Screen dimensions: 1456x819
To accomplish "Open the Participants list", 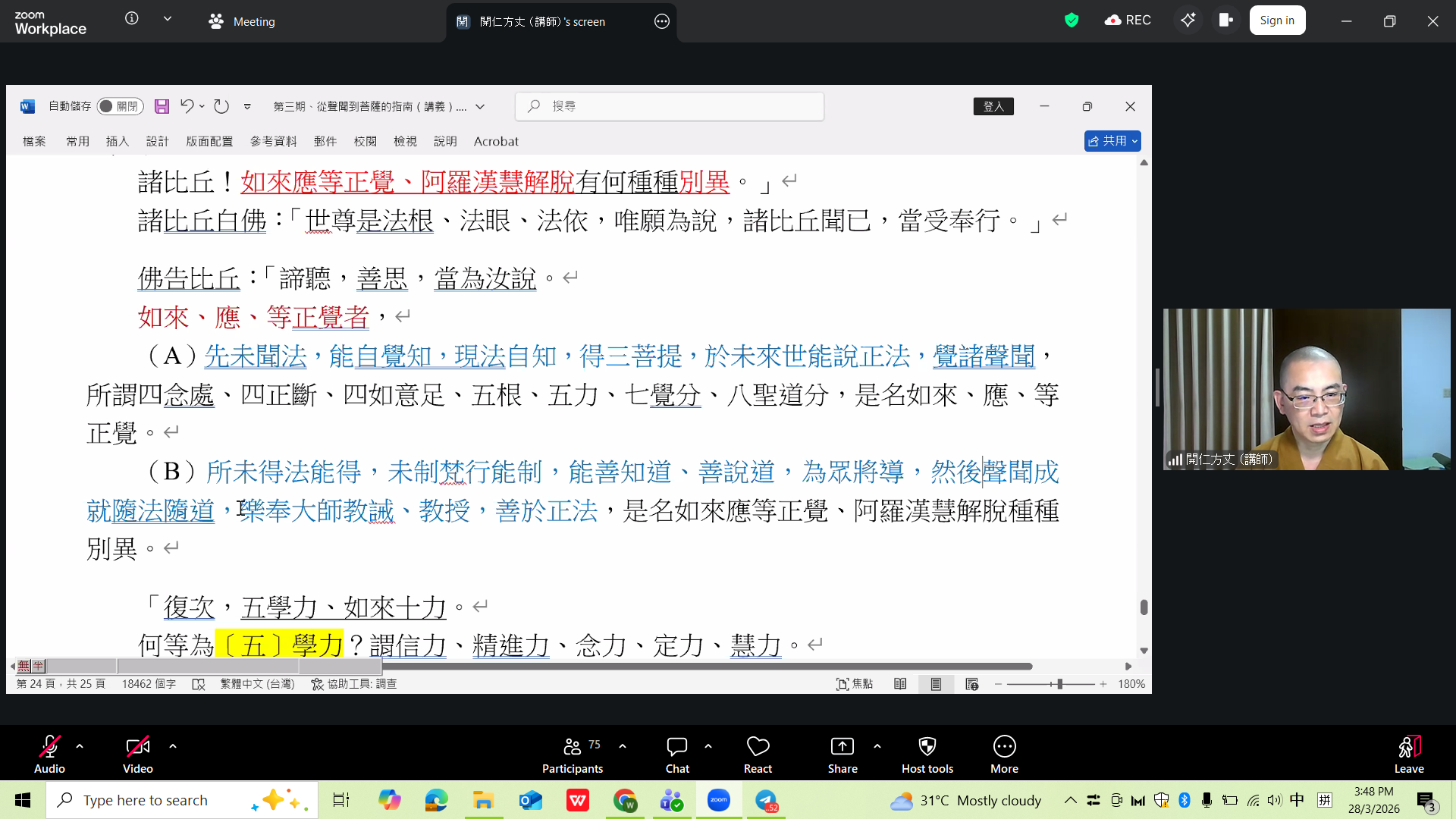I will 573,747.
